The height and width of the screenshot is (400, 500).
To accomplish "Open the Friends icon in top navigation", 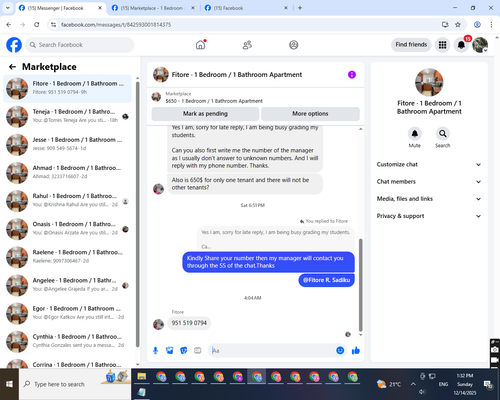I will tap(247, 45).
